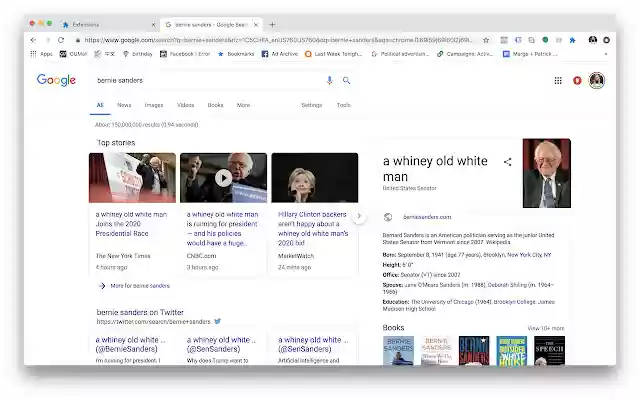The image size is (640, 400).
Task: Open the red notifications badge icon
Action: click(x=577, y=80)
